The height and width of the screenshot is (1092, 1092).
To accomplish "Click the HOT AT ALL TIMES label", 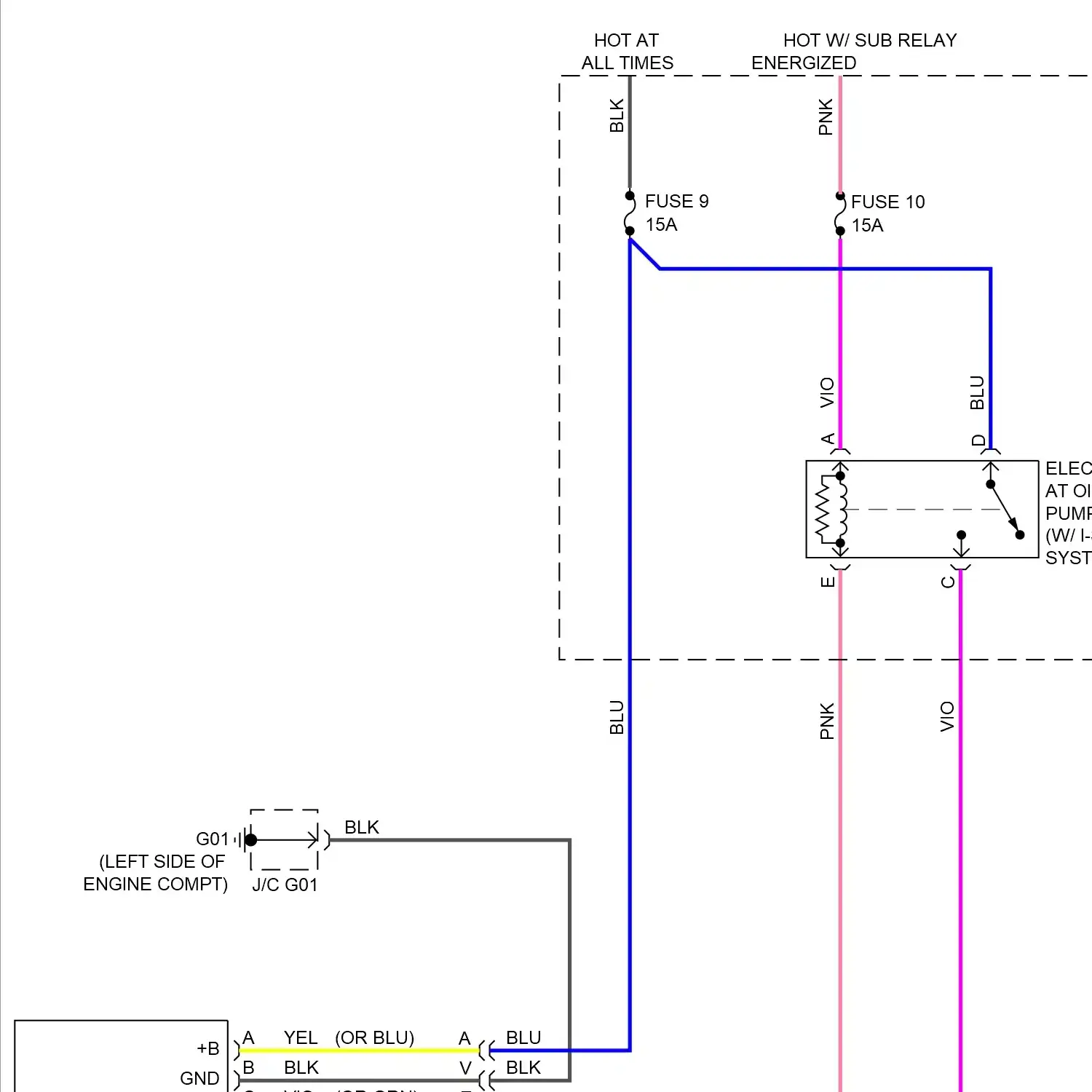I will tap(627, 52).
